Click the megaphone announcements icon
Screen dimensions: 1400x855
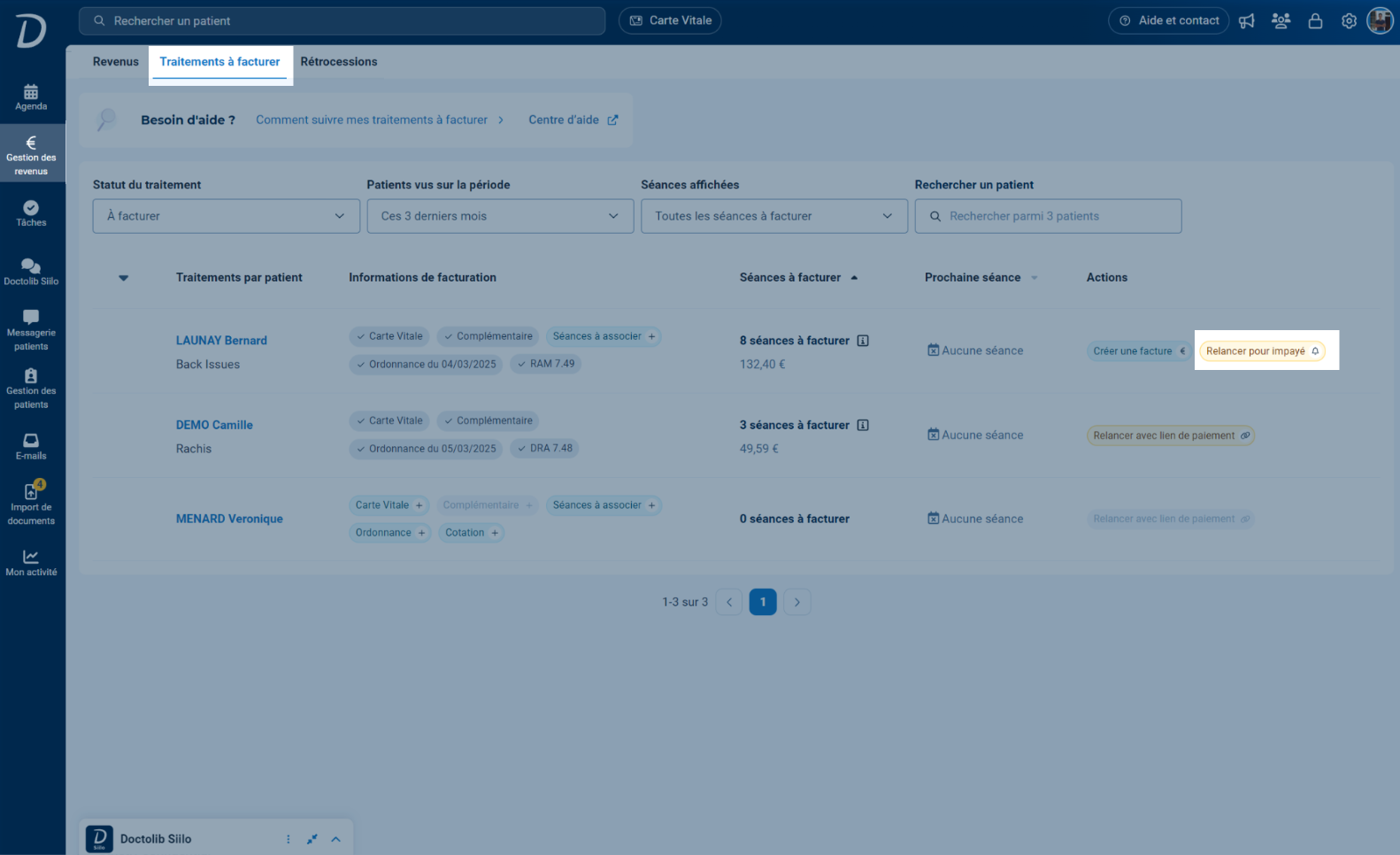coord(1246,21)
